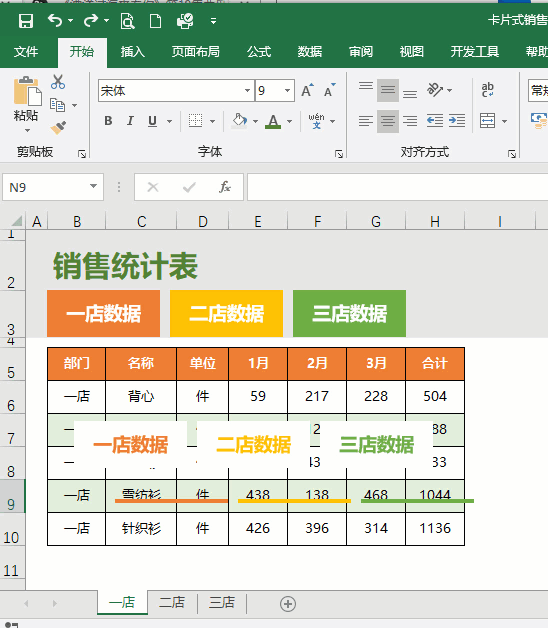
Task: Toggle center horizontal alignment
Action: click(388, 121)
